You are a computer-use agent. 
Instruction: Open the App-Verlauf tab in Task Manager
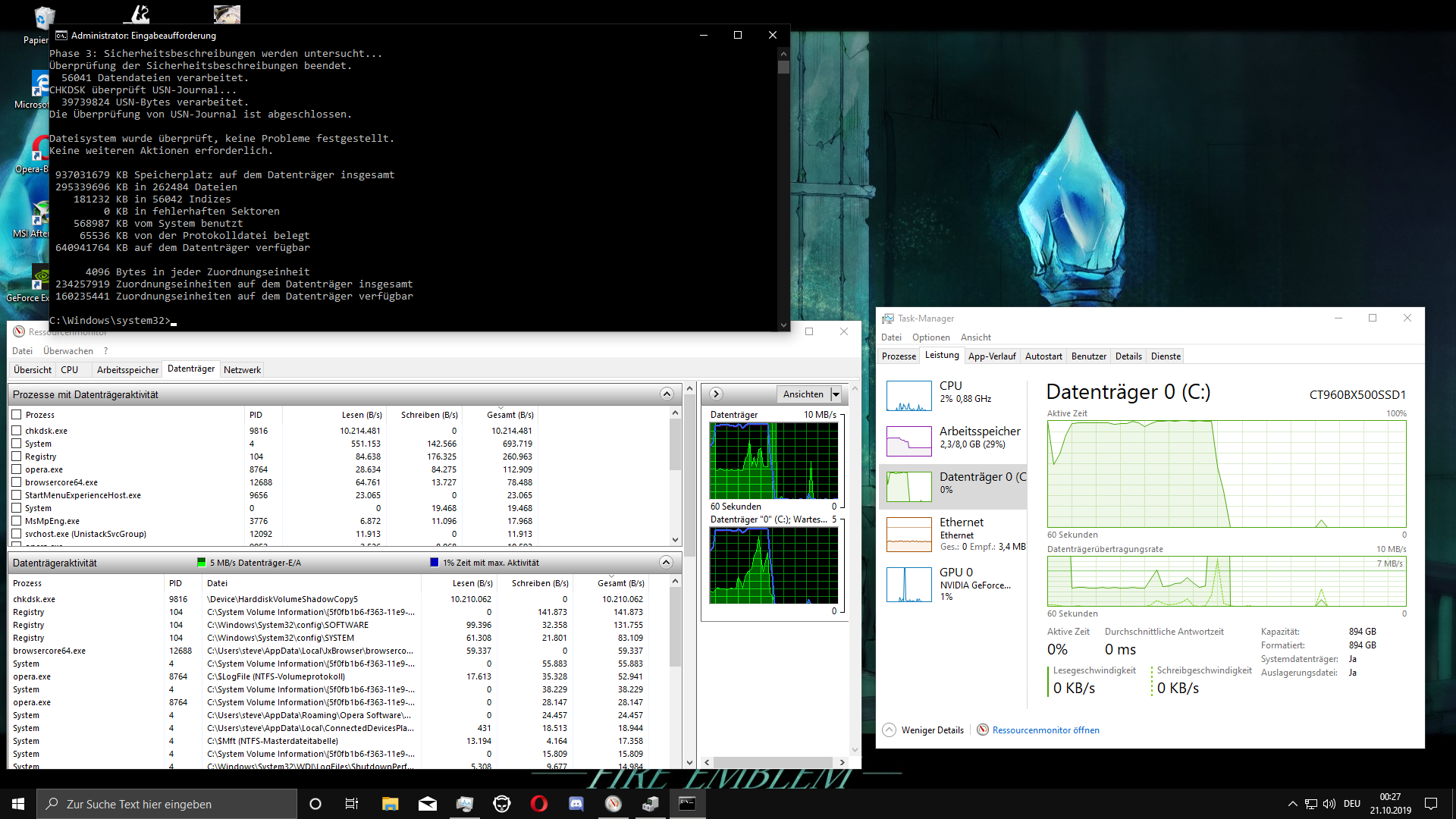click(x=991, y=356)
